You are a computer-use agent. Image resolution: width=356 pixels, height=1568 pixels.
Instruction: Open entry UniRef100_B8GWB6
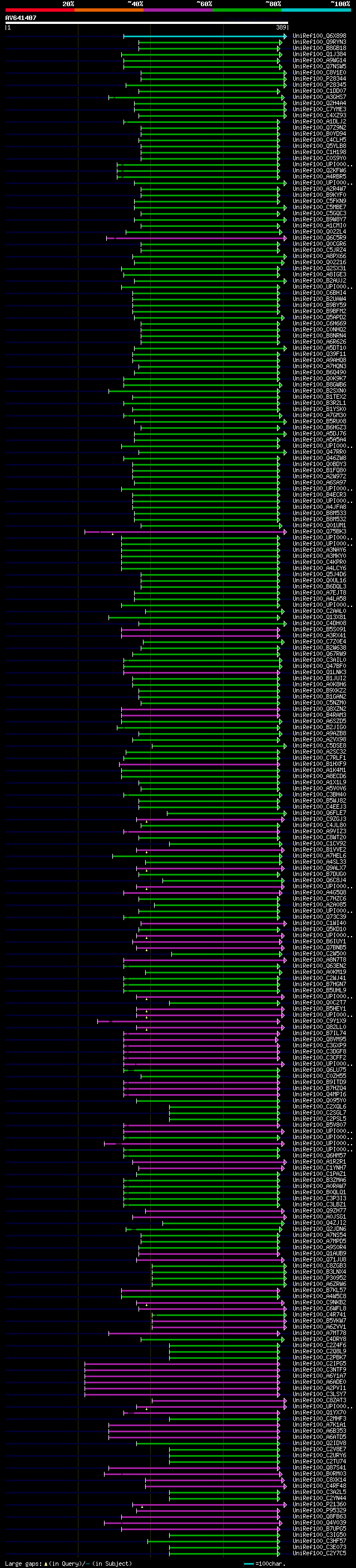(319, 385)
